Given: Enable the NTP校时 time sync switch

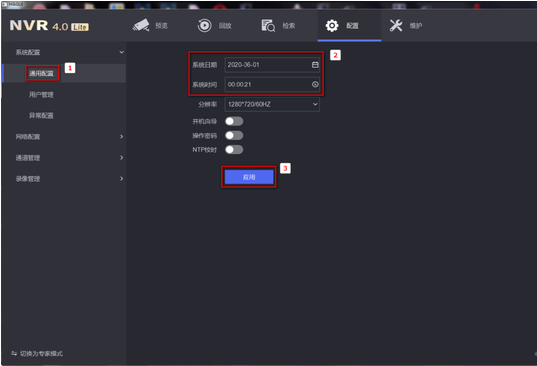Looking at the screenshot, I should click(x=234, y=150).
